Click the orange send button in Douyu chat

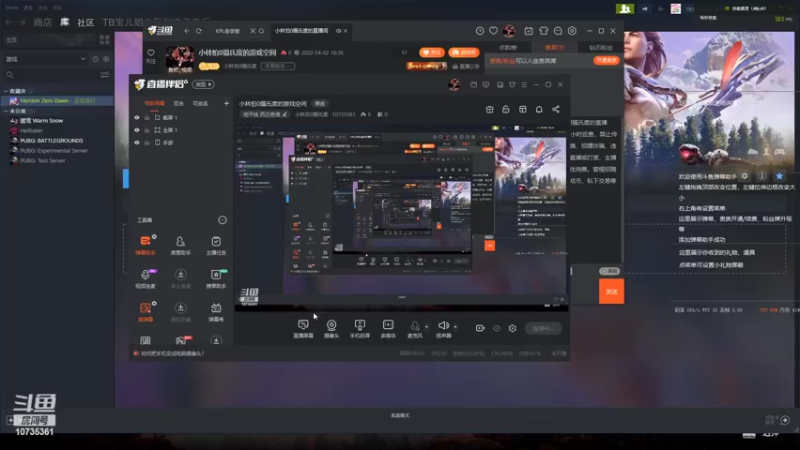click(x=611, y=291)
